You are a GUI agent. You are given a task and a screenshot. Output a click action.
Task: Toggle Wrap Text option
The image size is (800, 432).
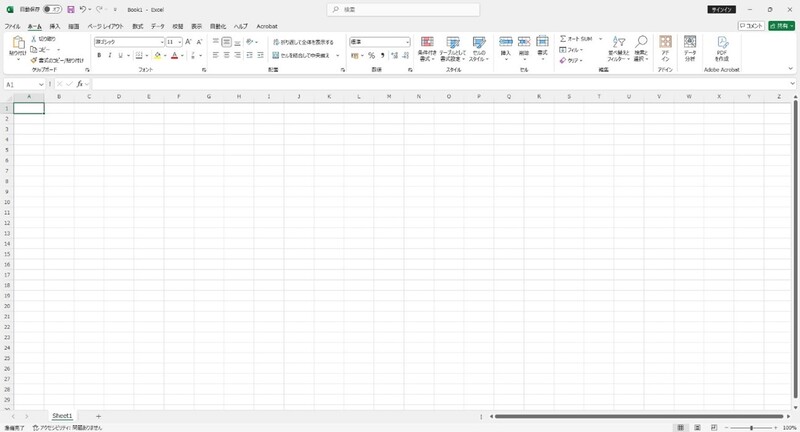click(303, 42)
